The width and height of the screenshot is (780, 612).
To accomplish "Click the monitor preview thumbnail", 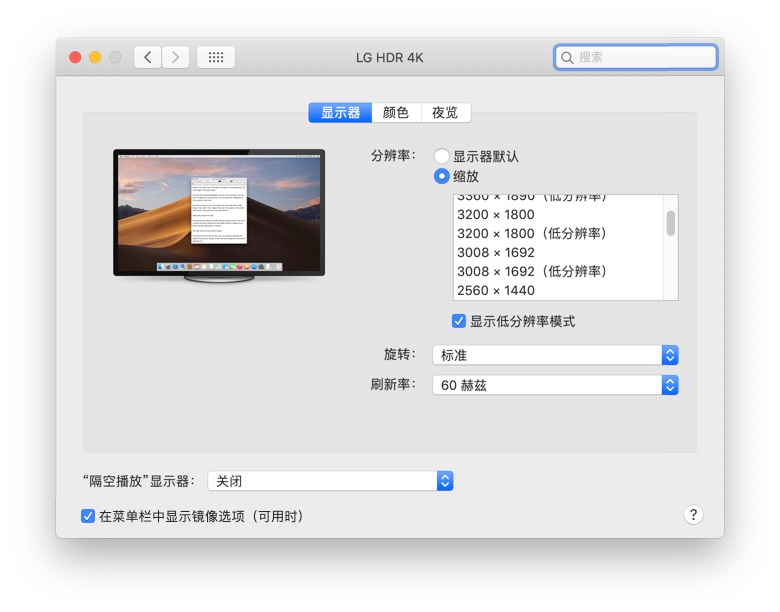I will pyautogui.click(x=219, y=212).
